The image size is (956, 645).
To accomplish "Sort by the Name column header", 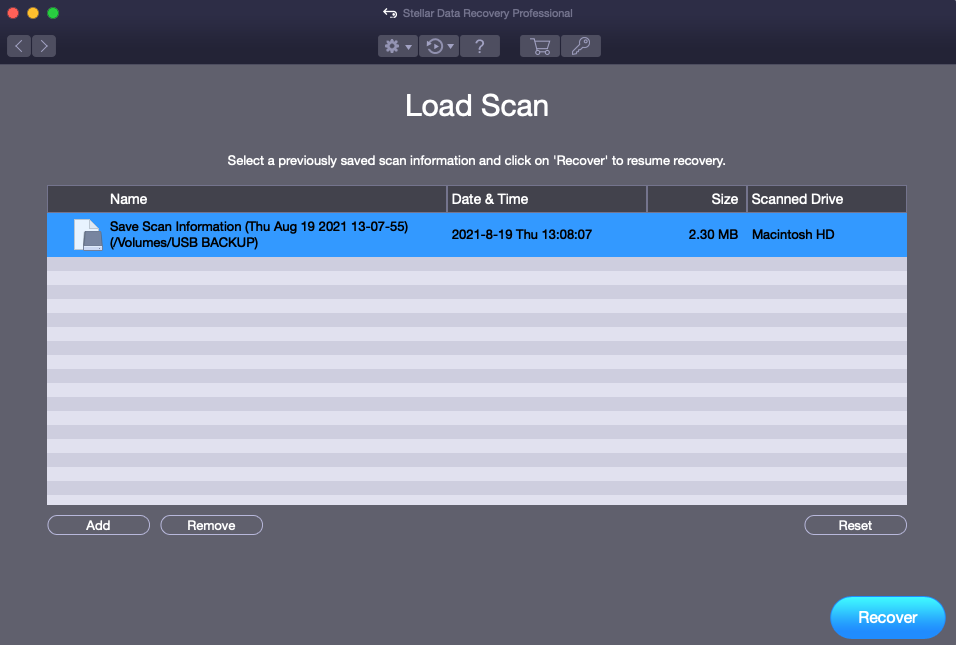I will (128, 199).
